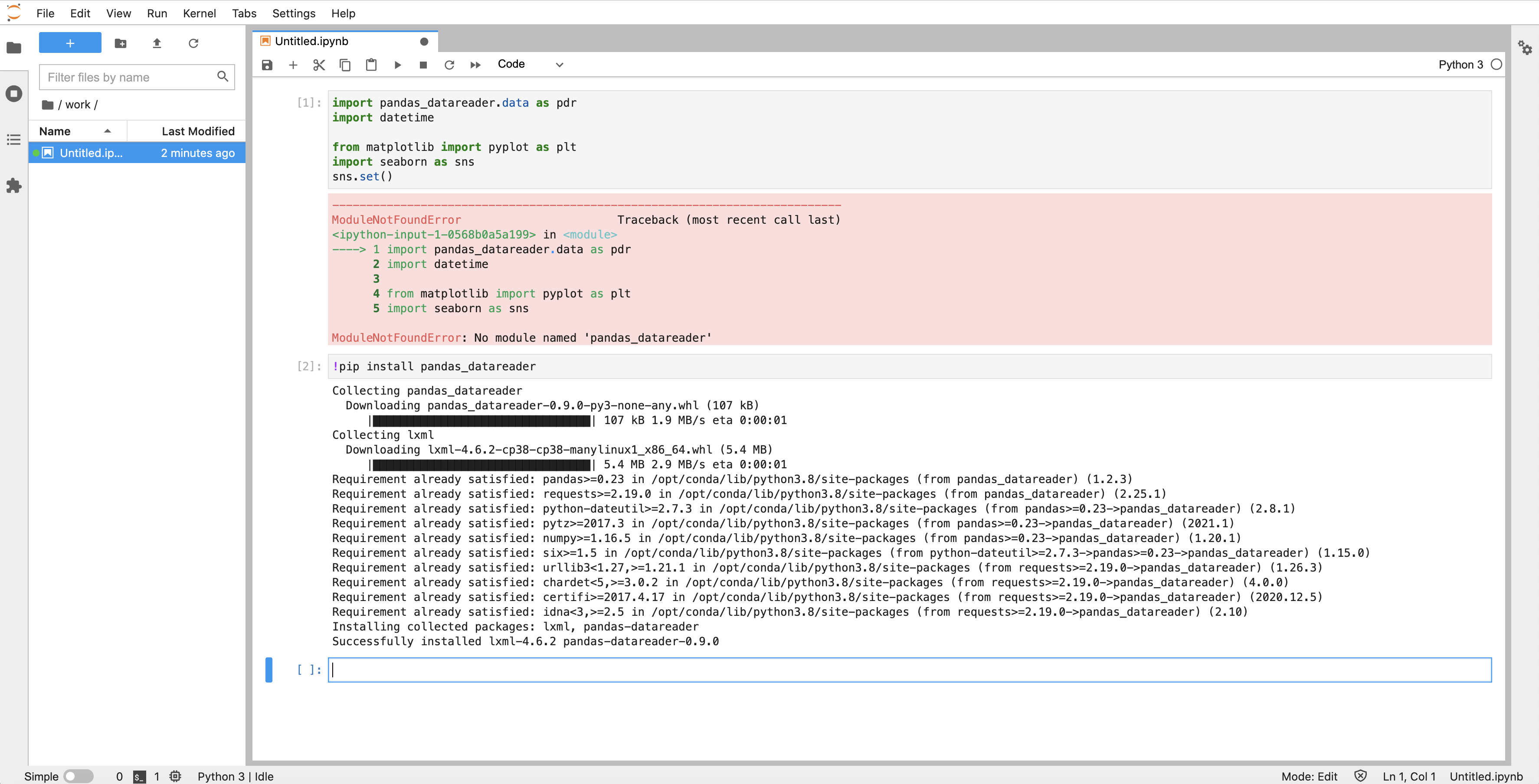Screen dimensions: 1539x784
Task: Click the Python 3 kernel status circle
Action: pyautogui.click(x=1496, y=65)
